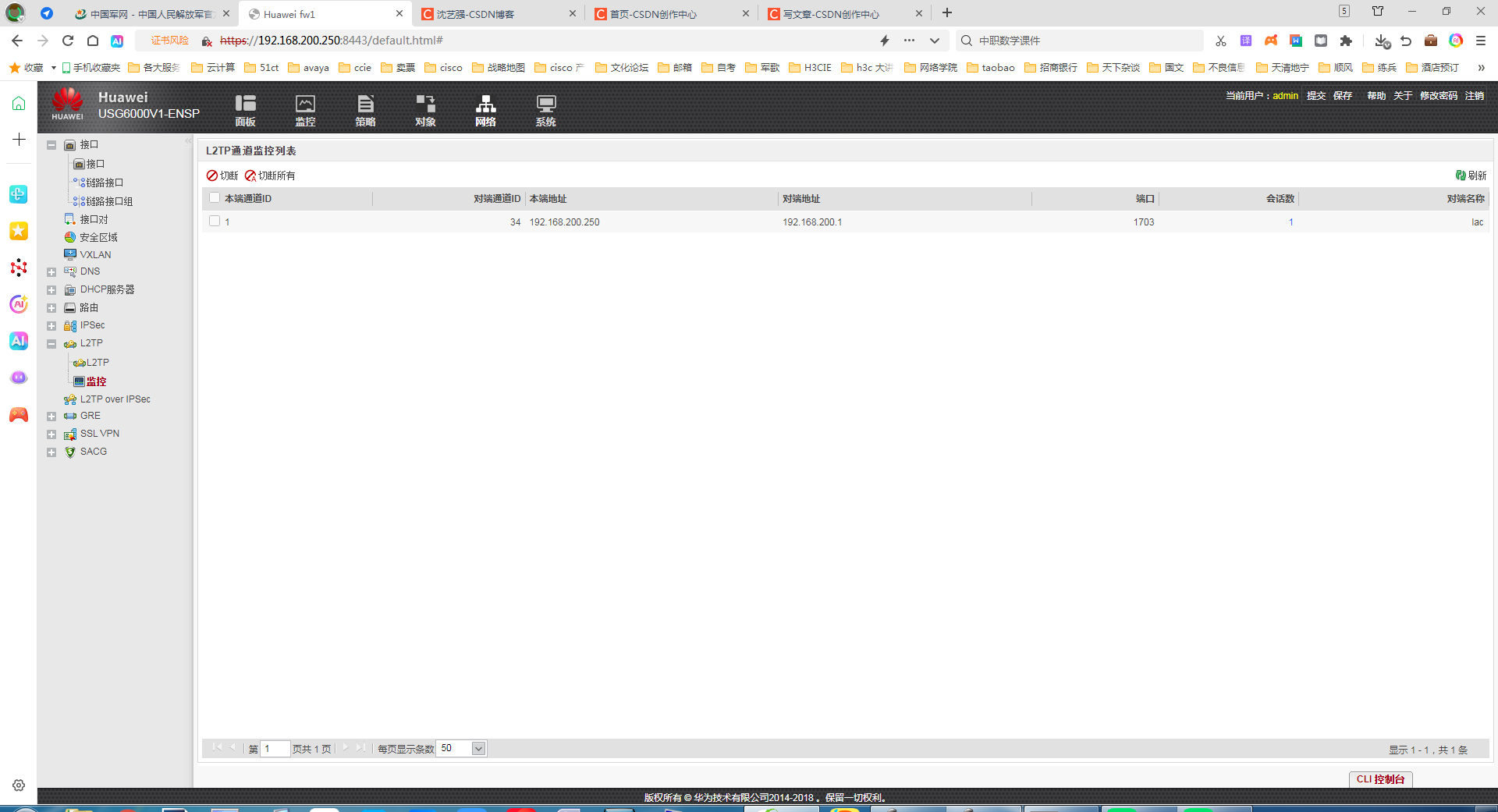Expand the DNS tree node

(x=51, y=272)
